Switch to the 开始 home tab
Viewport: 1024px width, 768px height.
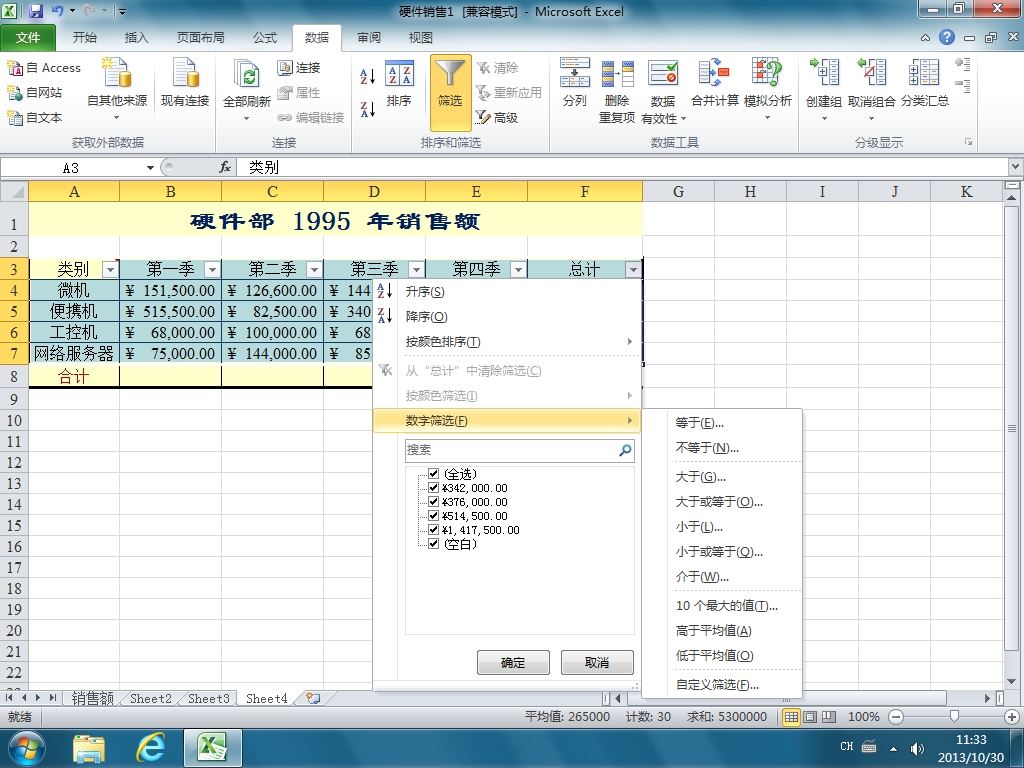[84, 38]
